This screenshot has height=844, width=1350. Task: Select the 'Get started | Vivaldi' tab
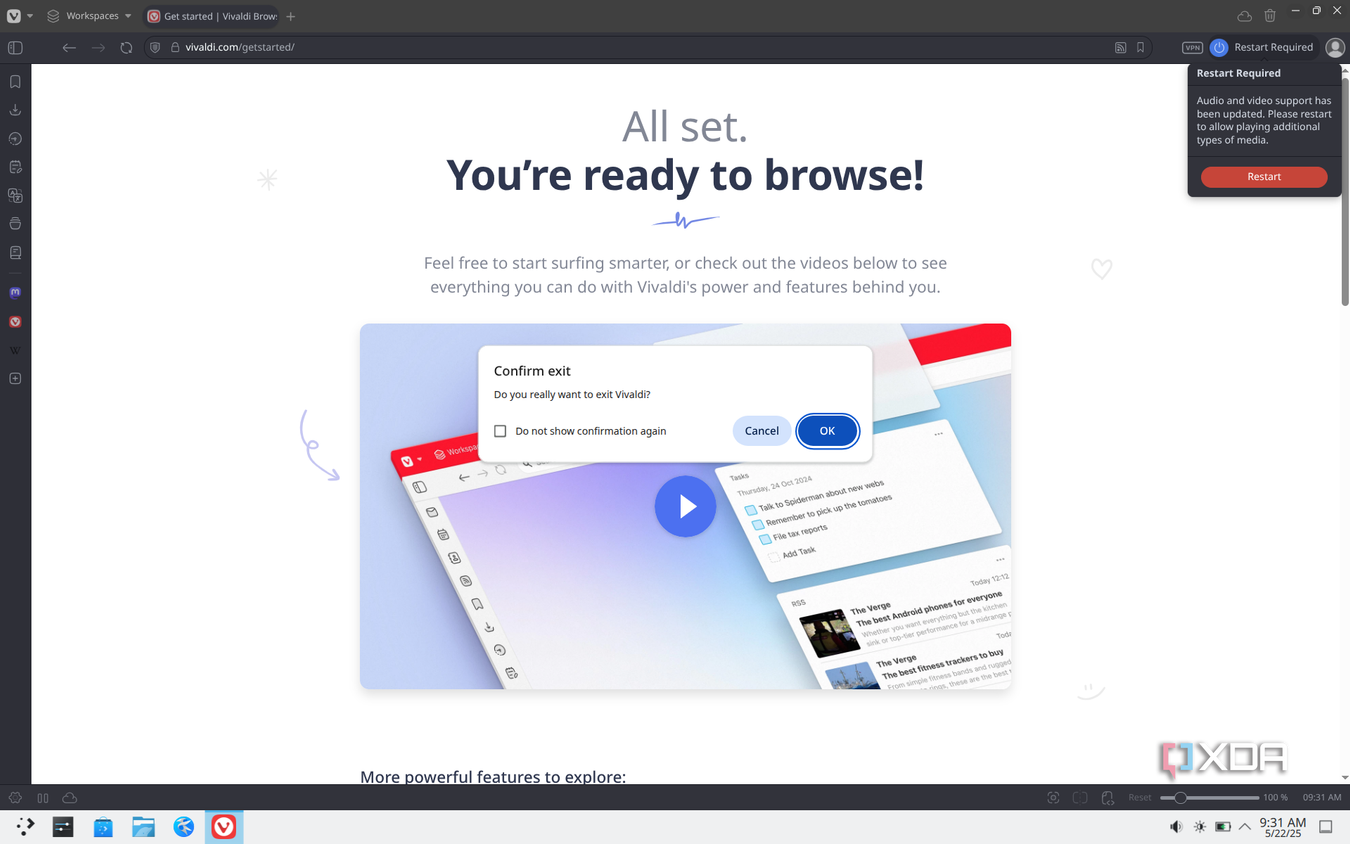(x=212, y=16)
